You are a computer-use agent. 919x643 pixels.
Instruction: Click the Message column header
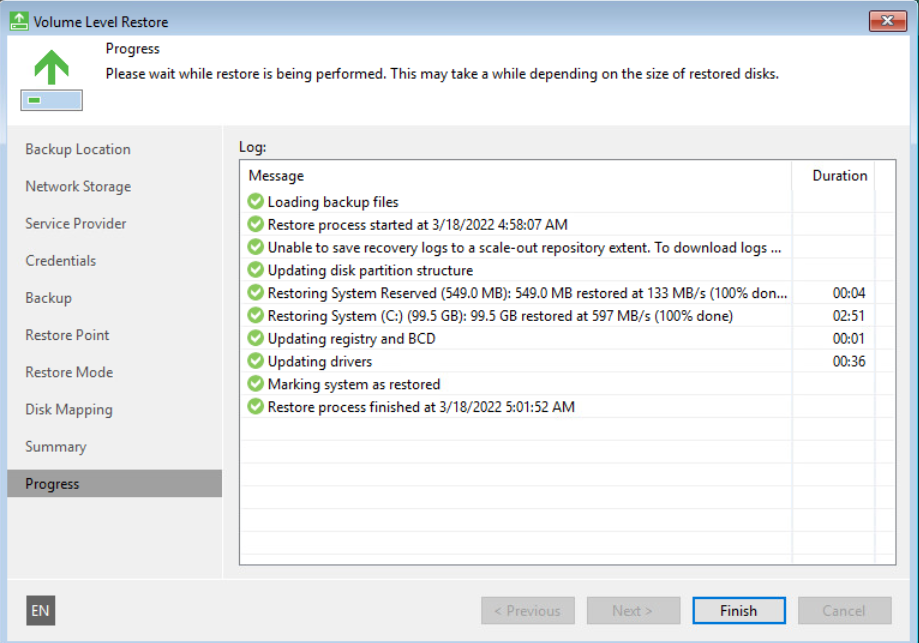(276, 176)
